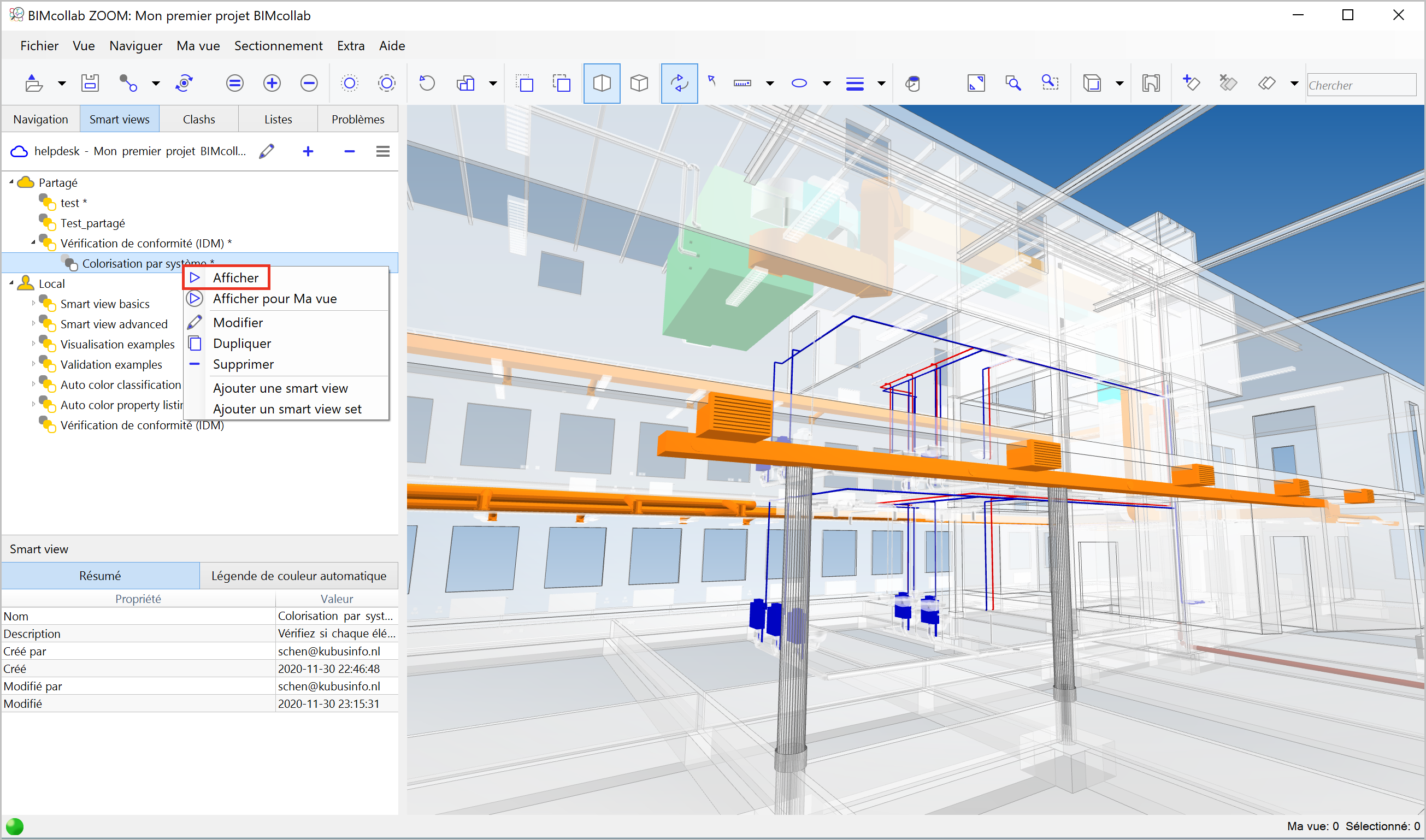
Task: Click the dotted square selection icon
Action: pos(525,83)
